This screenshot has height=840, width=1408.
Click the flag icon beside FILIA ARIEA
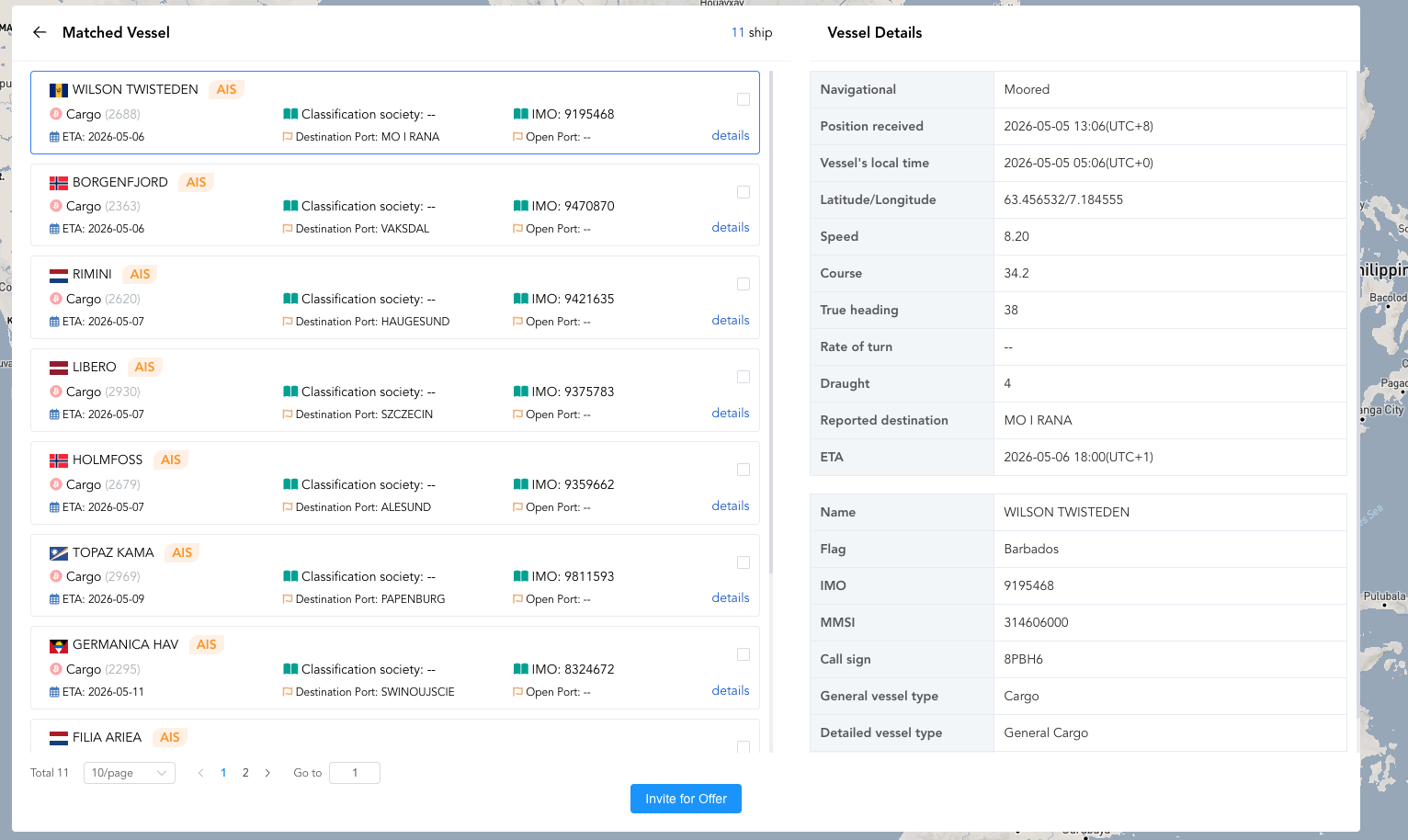tap(59, 738)
